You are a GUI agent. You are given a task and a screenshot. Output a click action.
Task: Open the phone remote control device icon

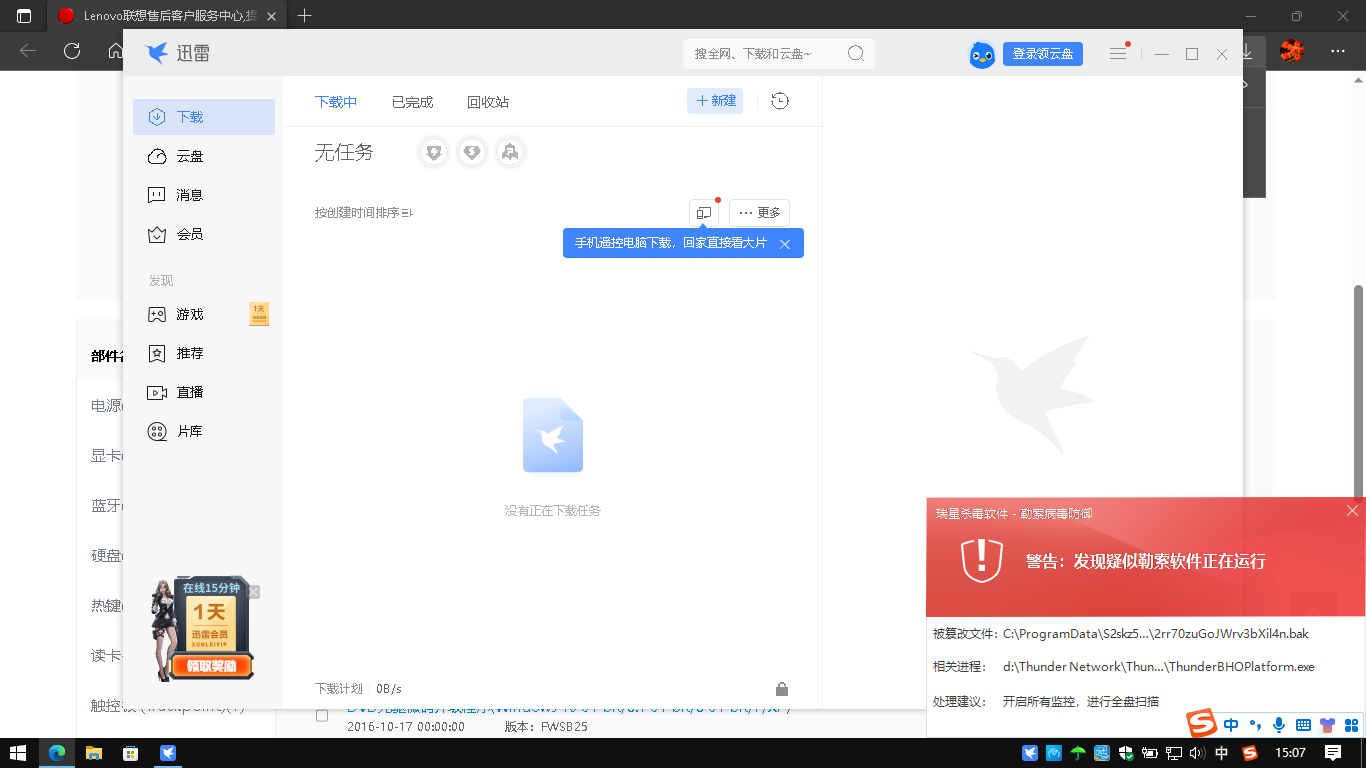(x=704, y=213)
